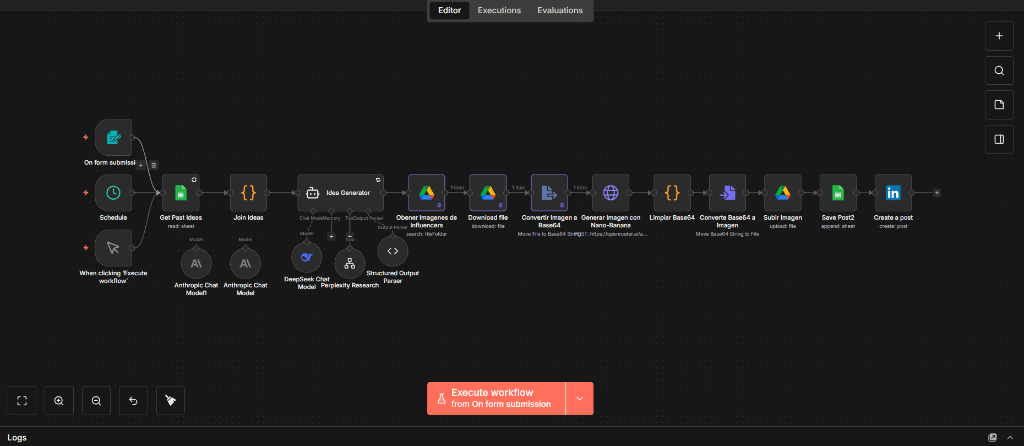Open the execute trigger selection chevron

click(579, 398)
